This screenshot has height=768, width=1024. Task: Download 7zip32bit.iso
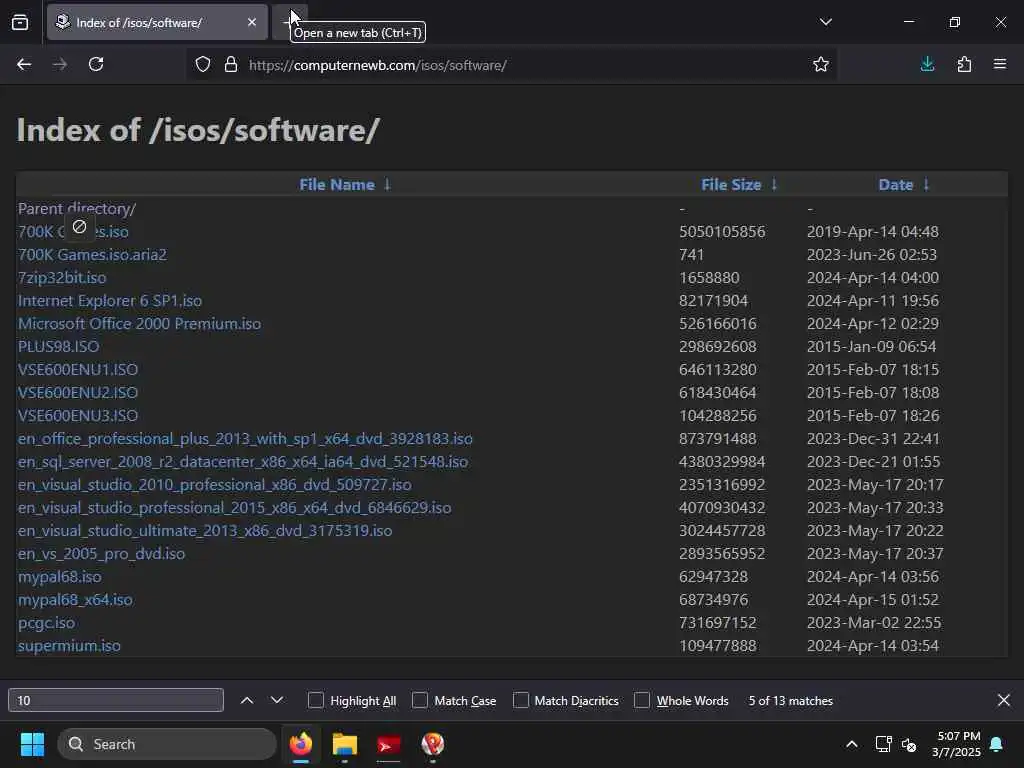(62, 278)
